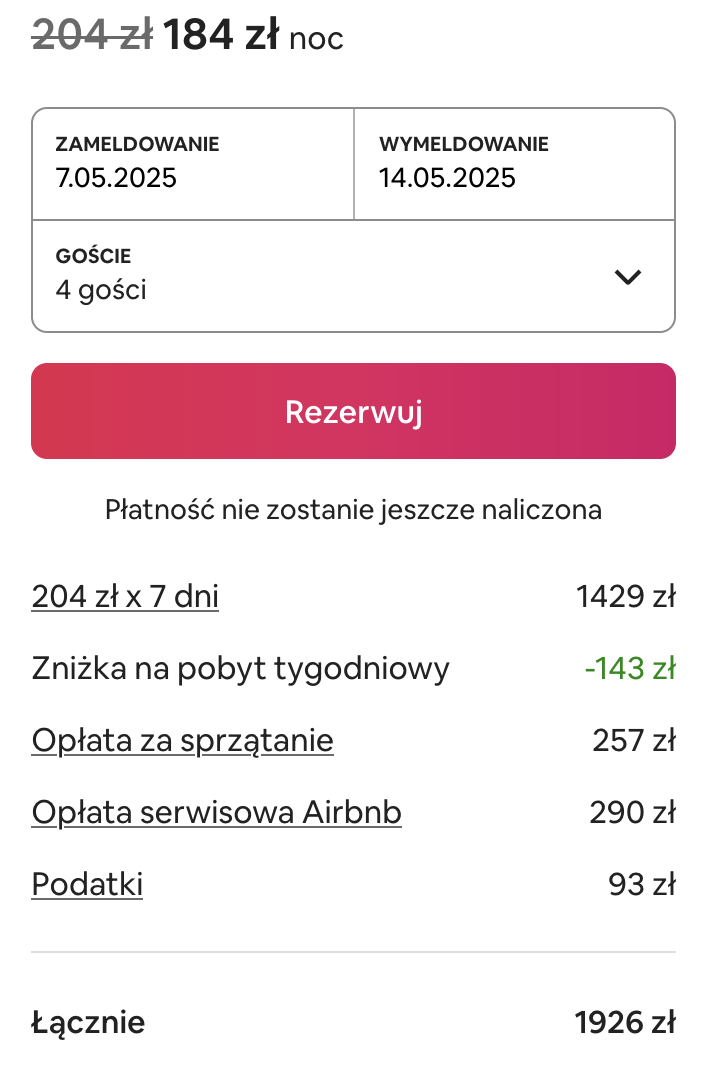
Task: Click the 290 zł service fee amount
Action: pyautogui.click(x=633, y=812)
